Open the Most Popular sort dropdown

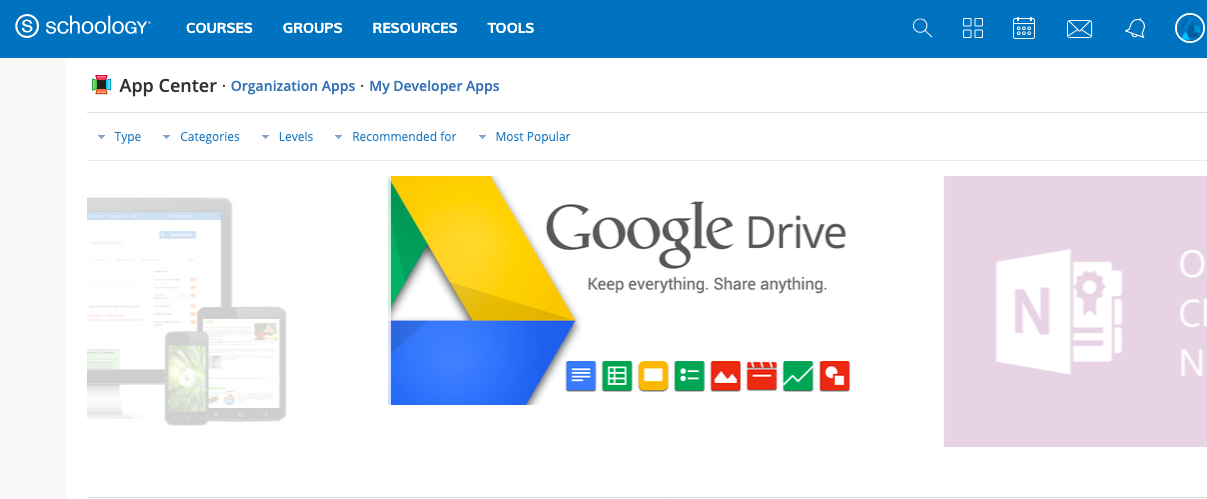coord(524,137)
